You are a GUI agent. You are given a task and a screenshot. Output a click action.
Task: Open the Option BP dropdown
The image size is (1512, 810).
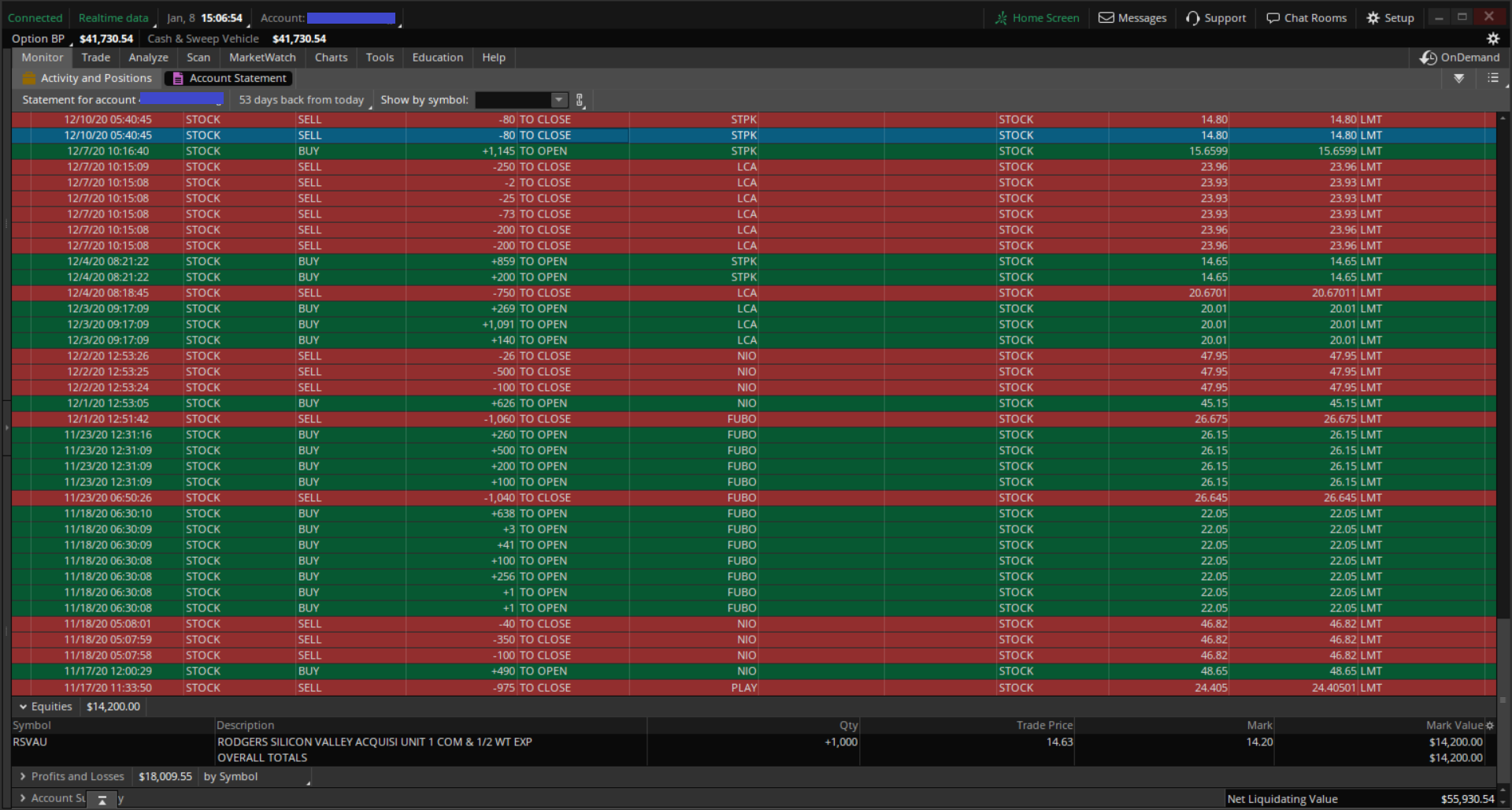click(40, 39)
